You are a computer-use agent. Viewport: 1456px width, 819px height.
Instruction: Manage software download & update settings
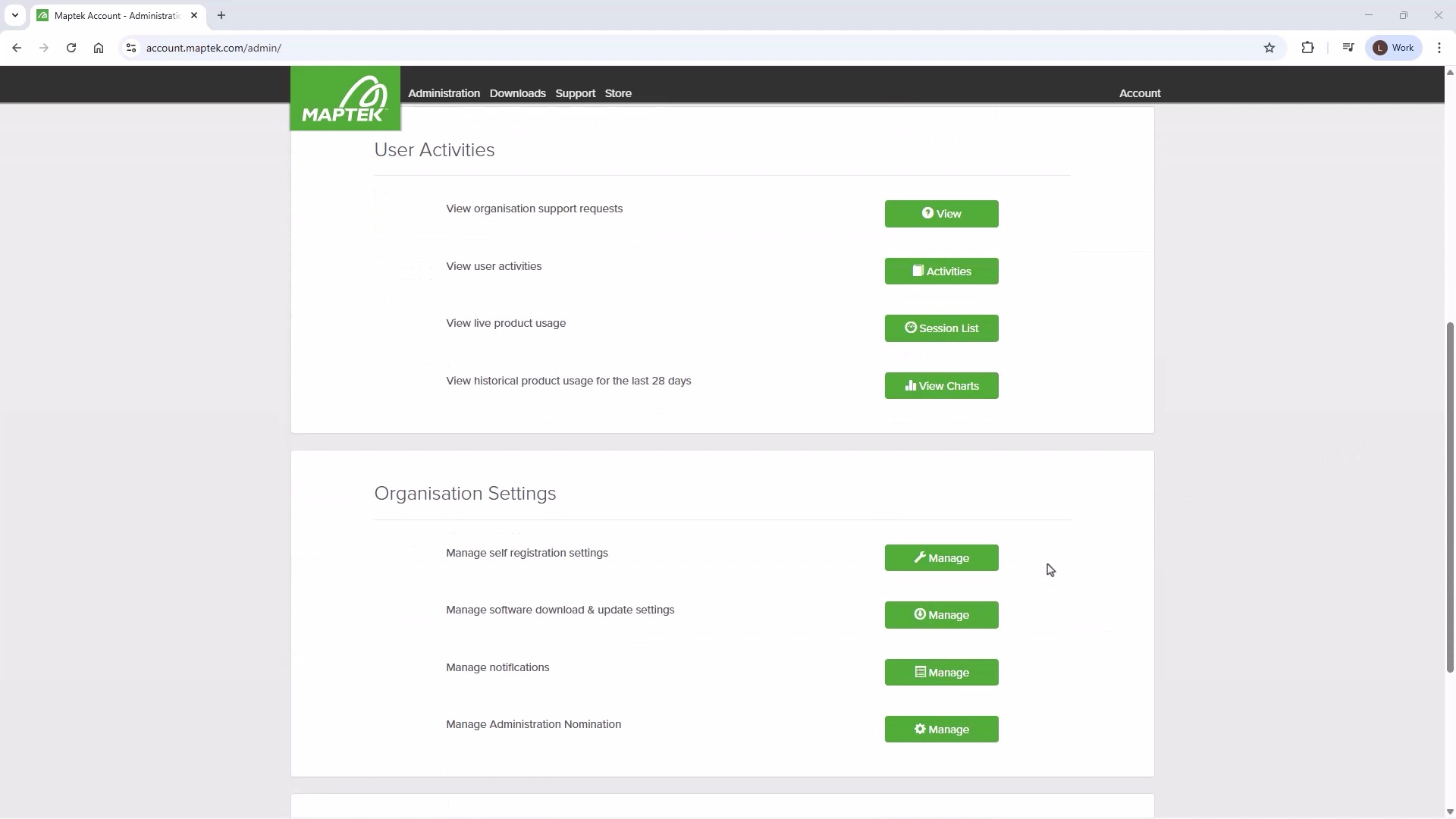[x=941, y=615]
